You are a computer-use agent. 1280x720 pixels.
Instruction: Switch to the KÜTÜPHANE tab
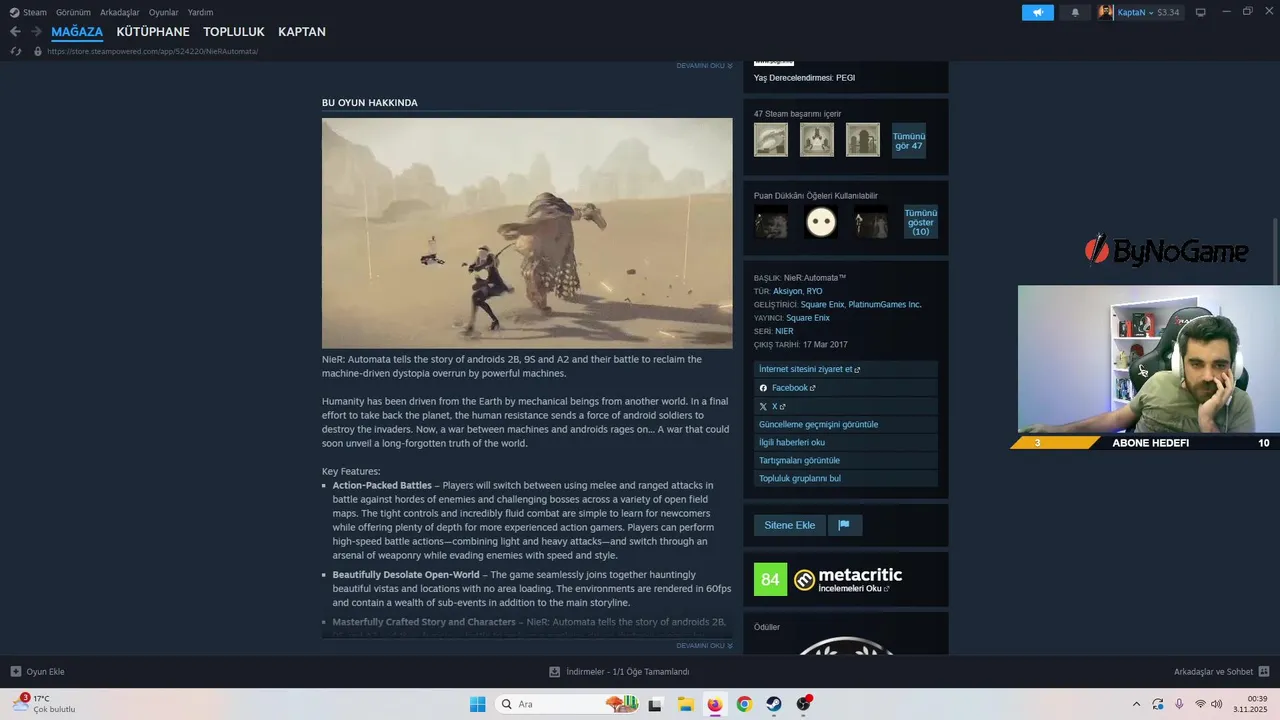(x=153, y=32)
